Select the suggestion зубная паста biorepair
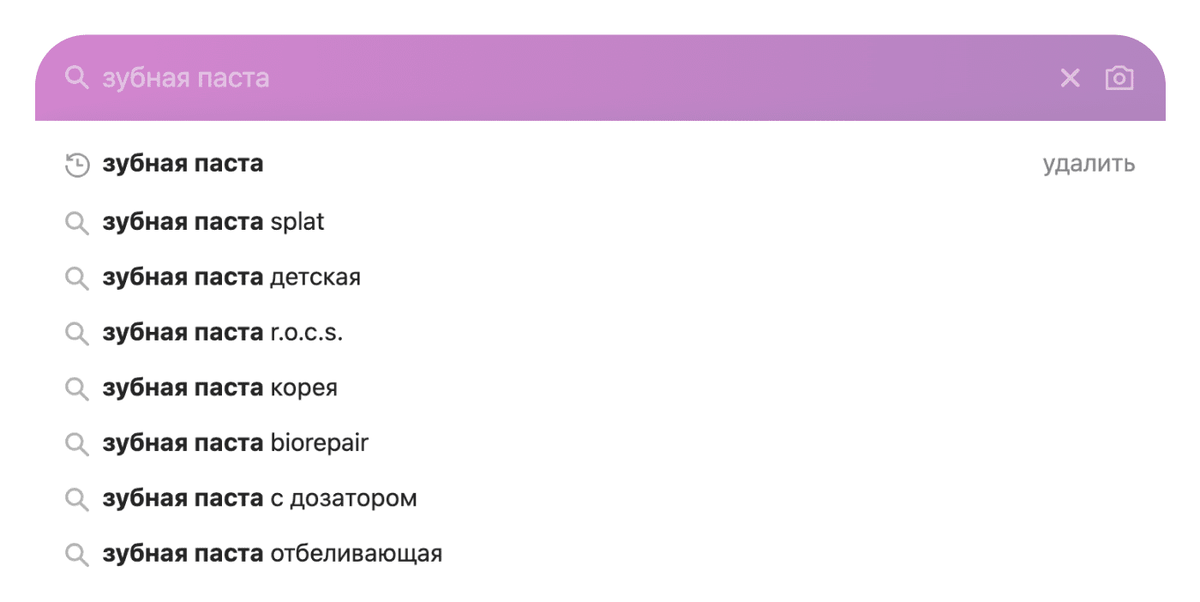This screenshot has width=1200, height=602. click(236, 443)
